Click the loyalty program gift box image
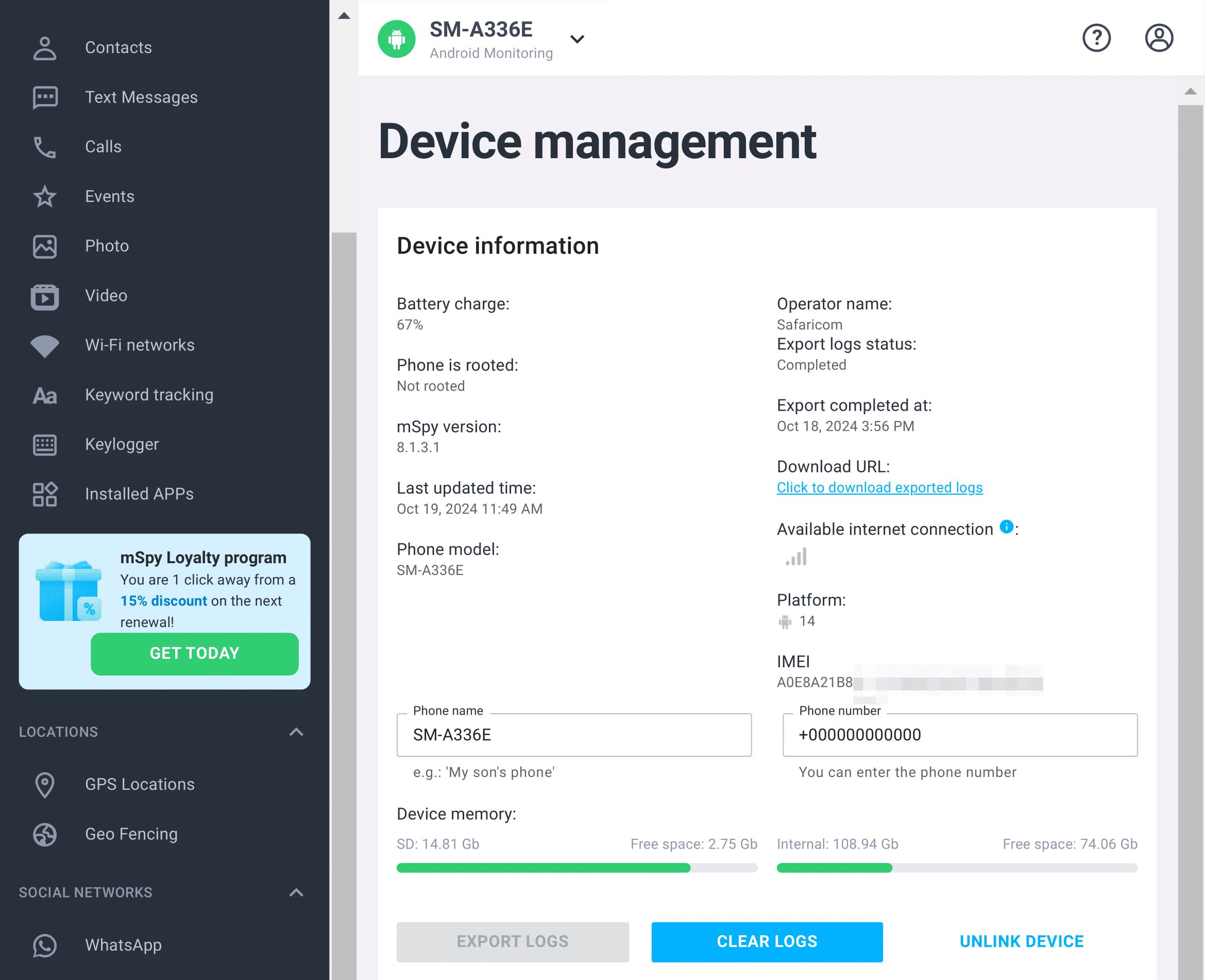The width and height of the screenshot is (1205, 980). (69, 591)
